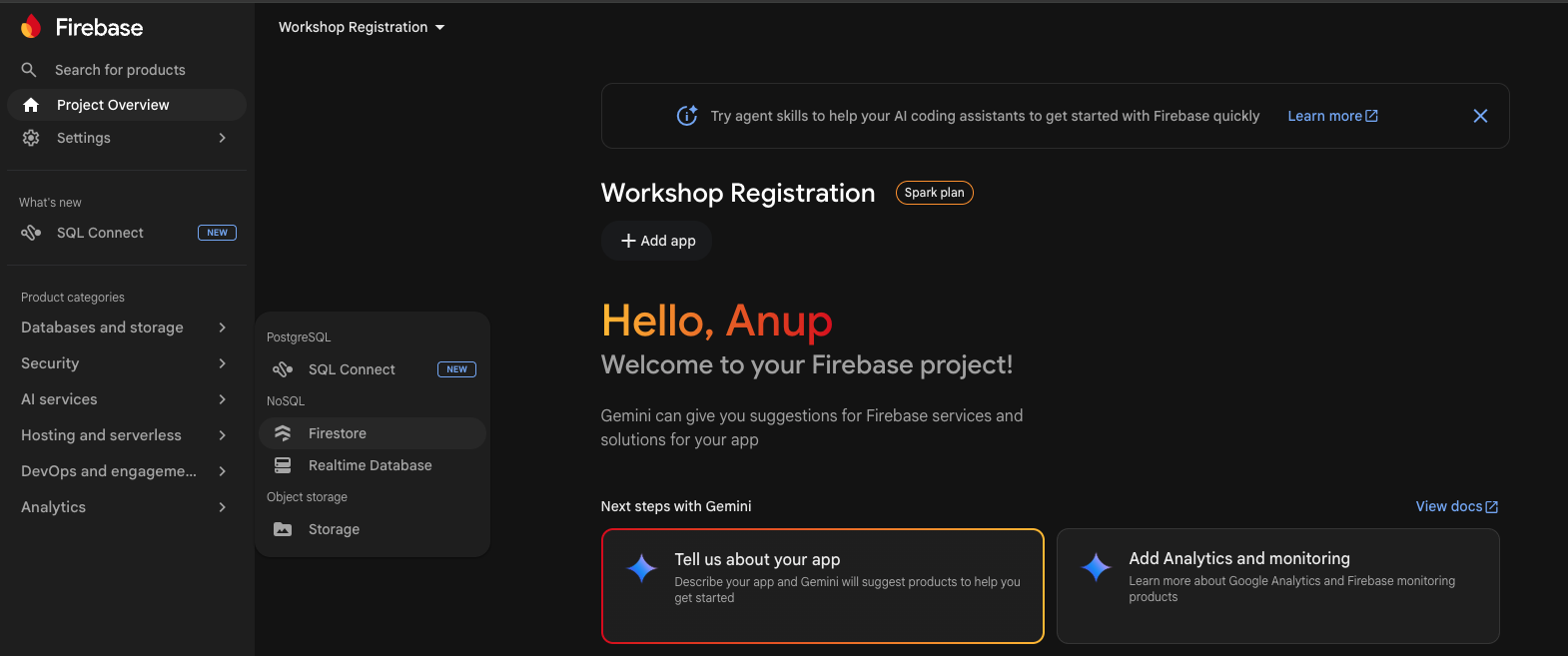
Task: Expand the Settings submenu chevron
Action: [x=222, y=138]
